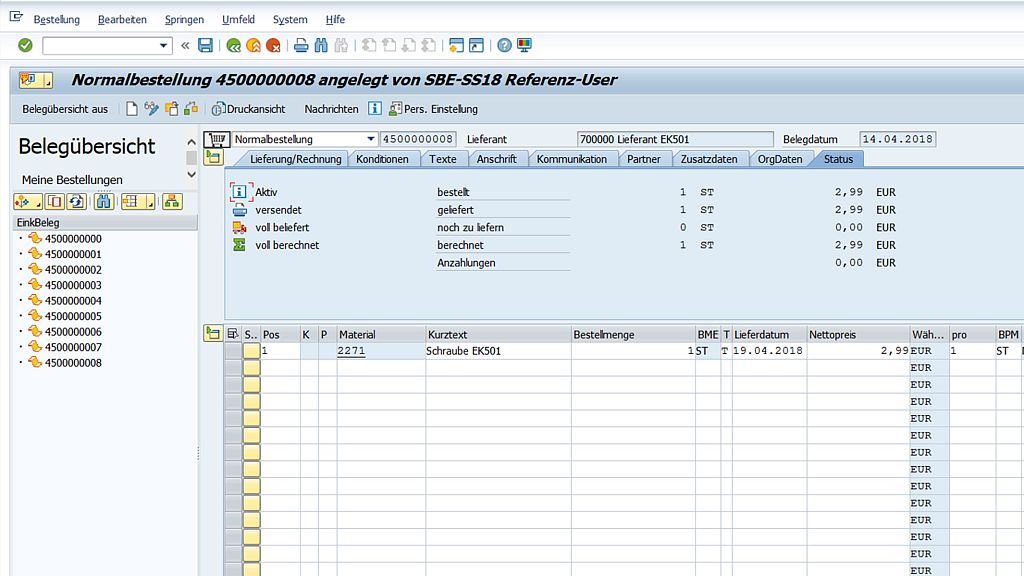The height and width of the screenshot is (576, 1024).
Task: Select the row marker for item 1
Action: (x=233, y=351)
